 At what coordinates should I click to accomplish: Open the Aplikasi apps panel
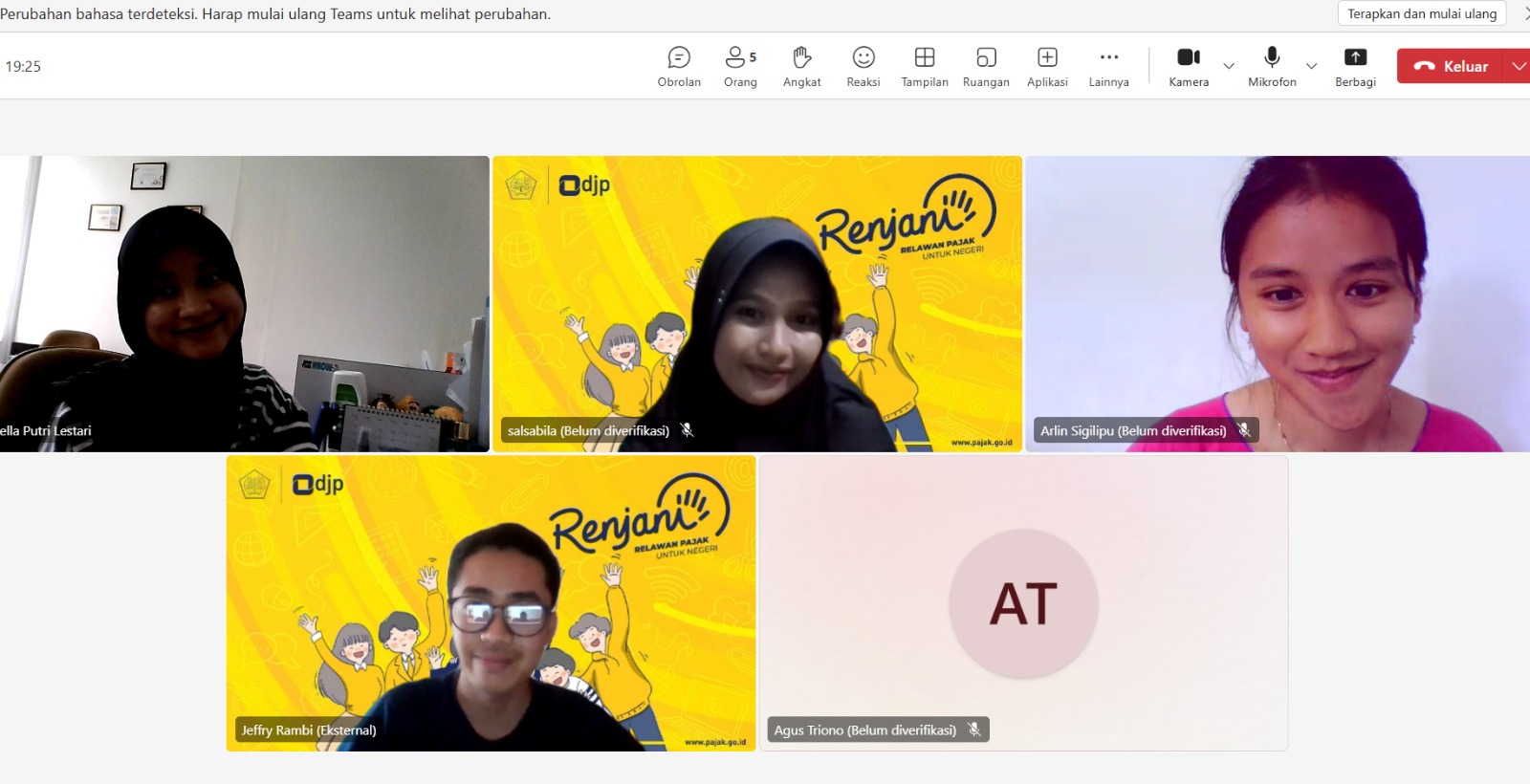(1047, 66)
